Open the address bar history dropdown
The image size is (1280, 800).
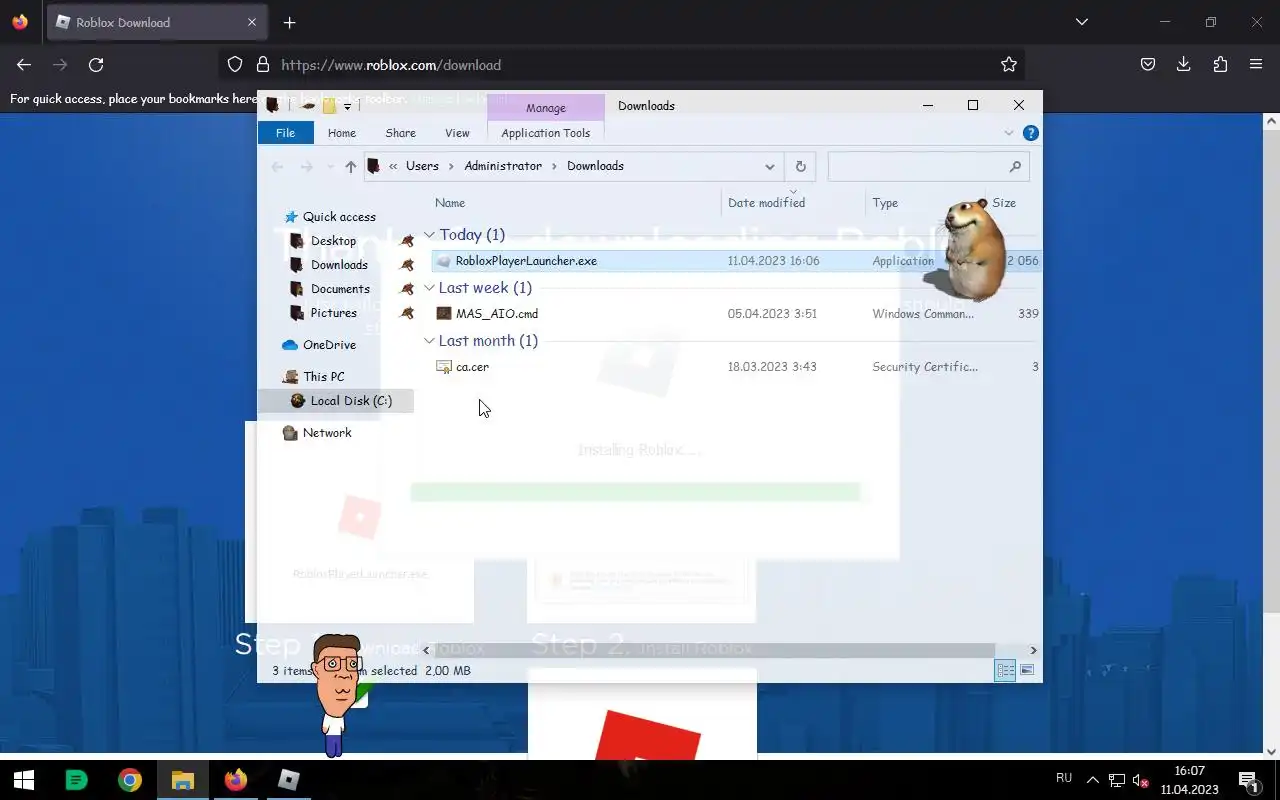coord(769,167)
